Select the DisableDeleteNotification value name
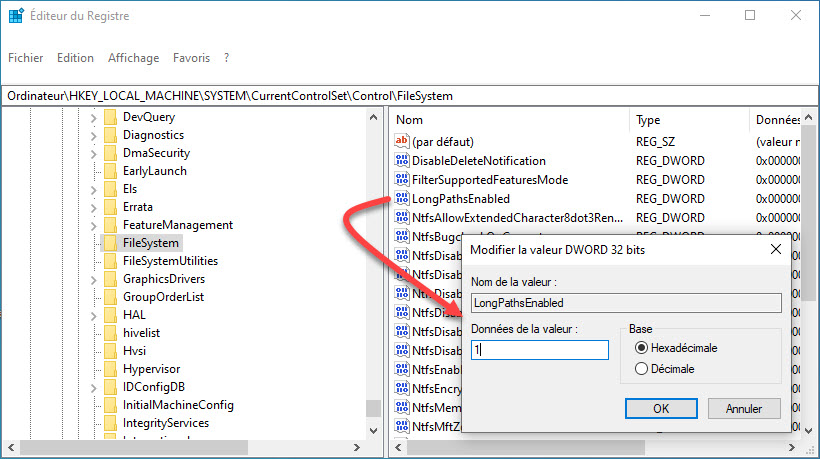The width and height of the screenshot is (820, 459). click(479, 160)
